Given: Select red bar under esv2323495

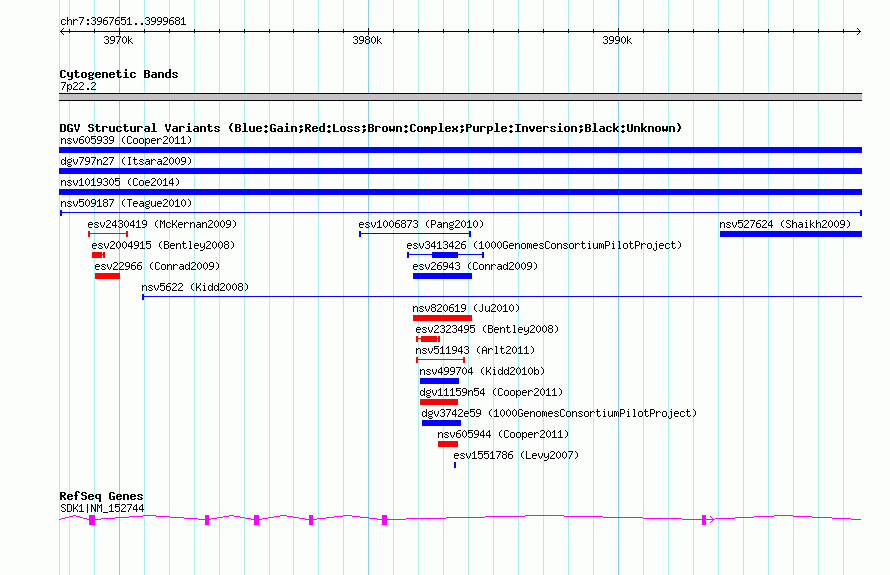Looking at the screenshot, I should (x=428, y=339).
